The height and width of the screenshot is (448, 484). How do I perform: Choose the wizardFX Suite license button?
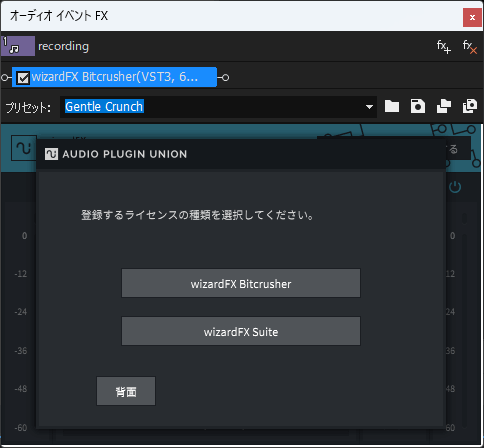click(x=241, y=331)
